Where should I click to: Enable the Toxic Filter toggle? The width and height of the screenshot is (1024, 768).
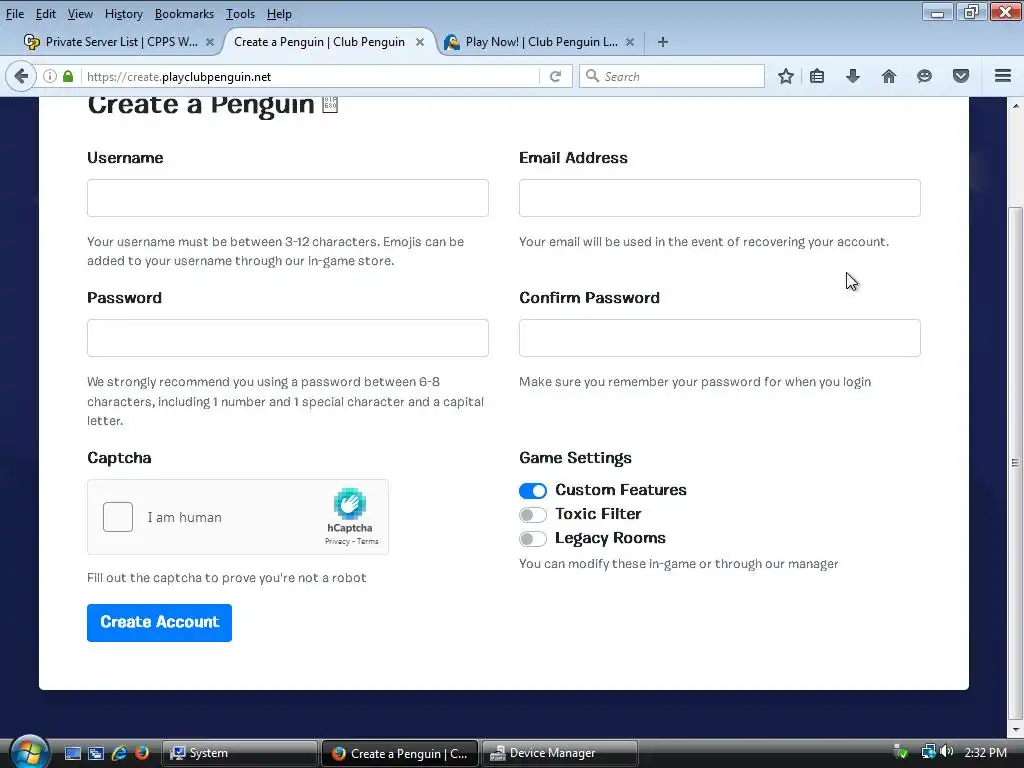click(x=533, y=515)
